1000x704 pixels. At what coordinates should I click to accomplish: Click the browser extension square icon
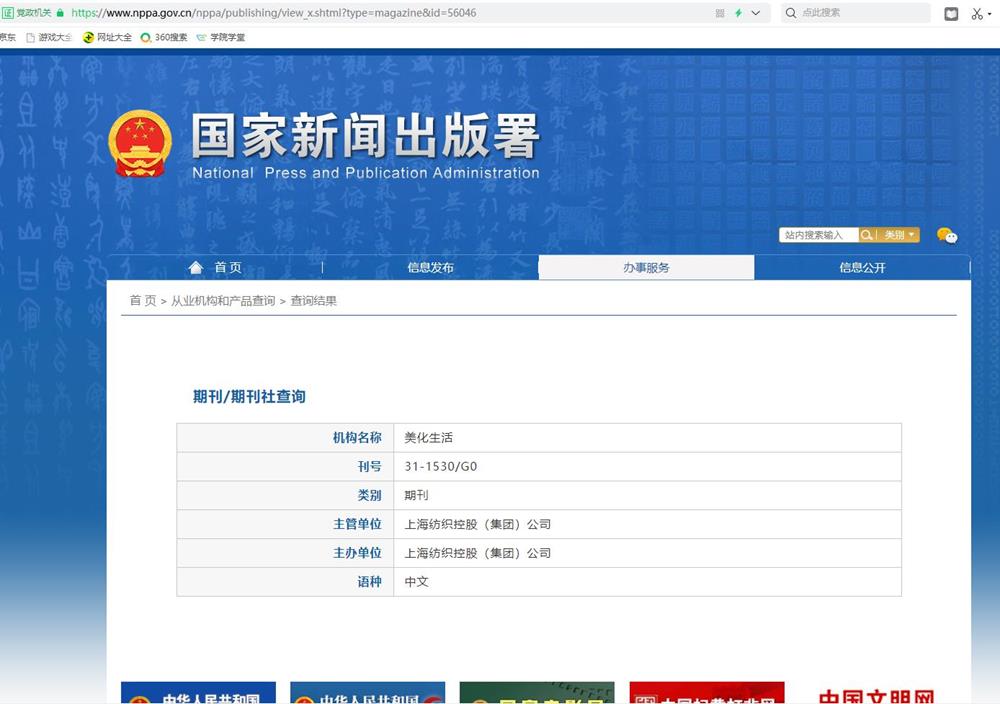(951, 13)
